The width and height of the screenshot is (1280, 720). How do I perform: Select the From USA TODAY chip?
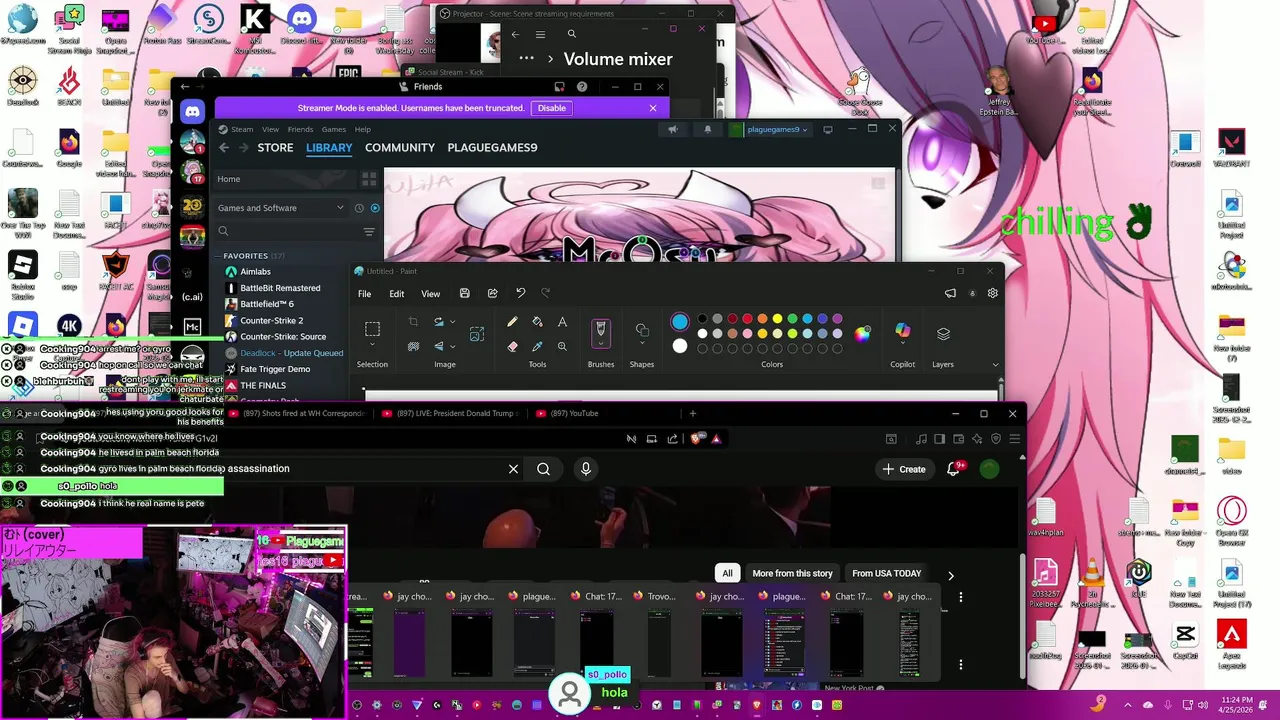886,573
